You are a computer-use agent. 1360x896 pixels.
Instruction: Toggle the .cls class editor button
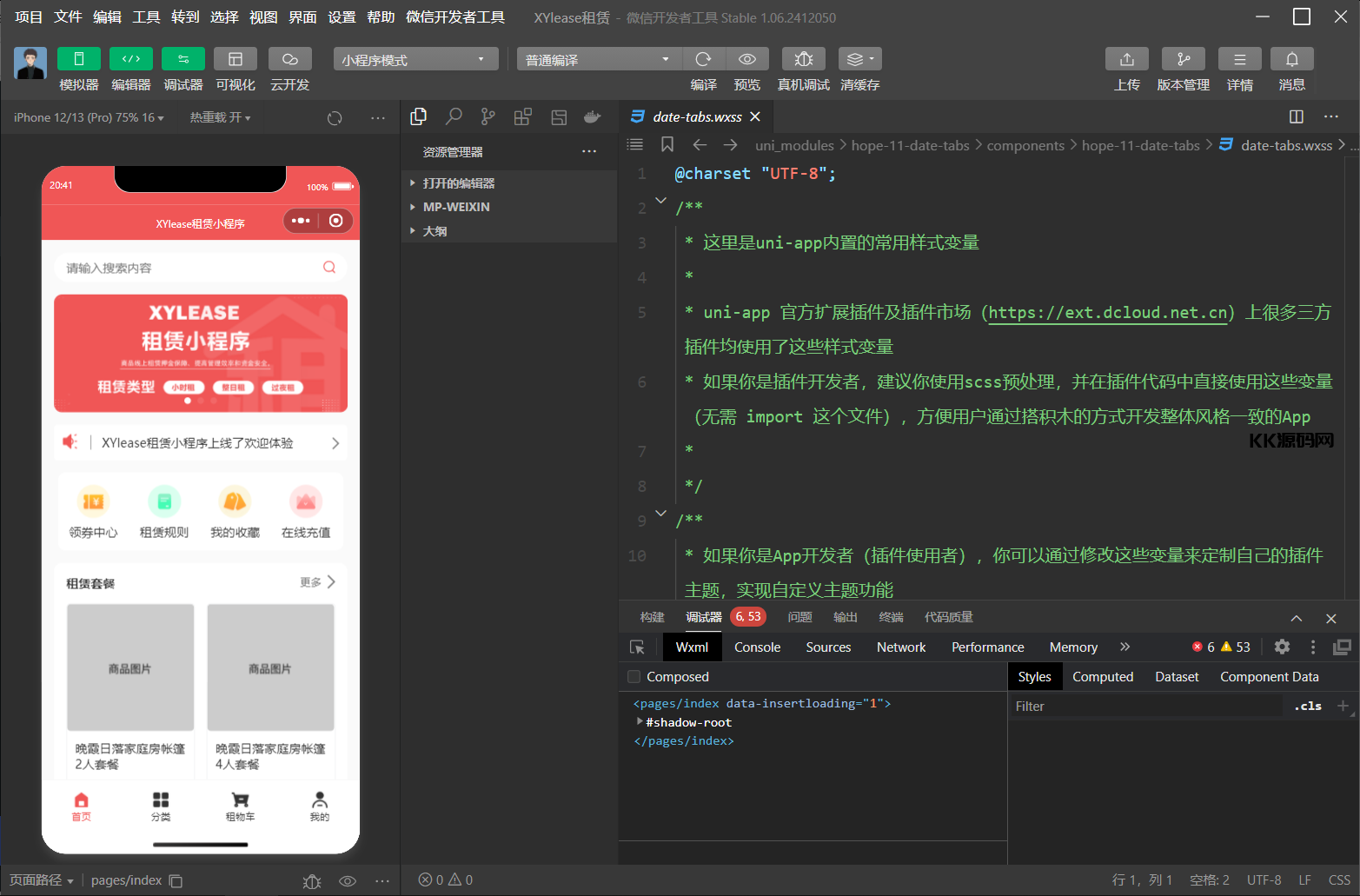pyautogui.click(x=1308, y=707)
